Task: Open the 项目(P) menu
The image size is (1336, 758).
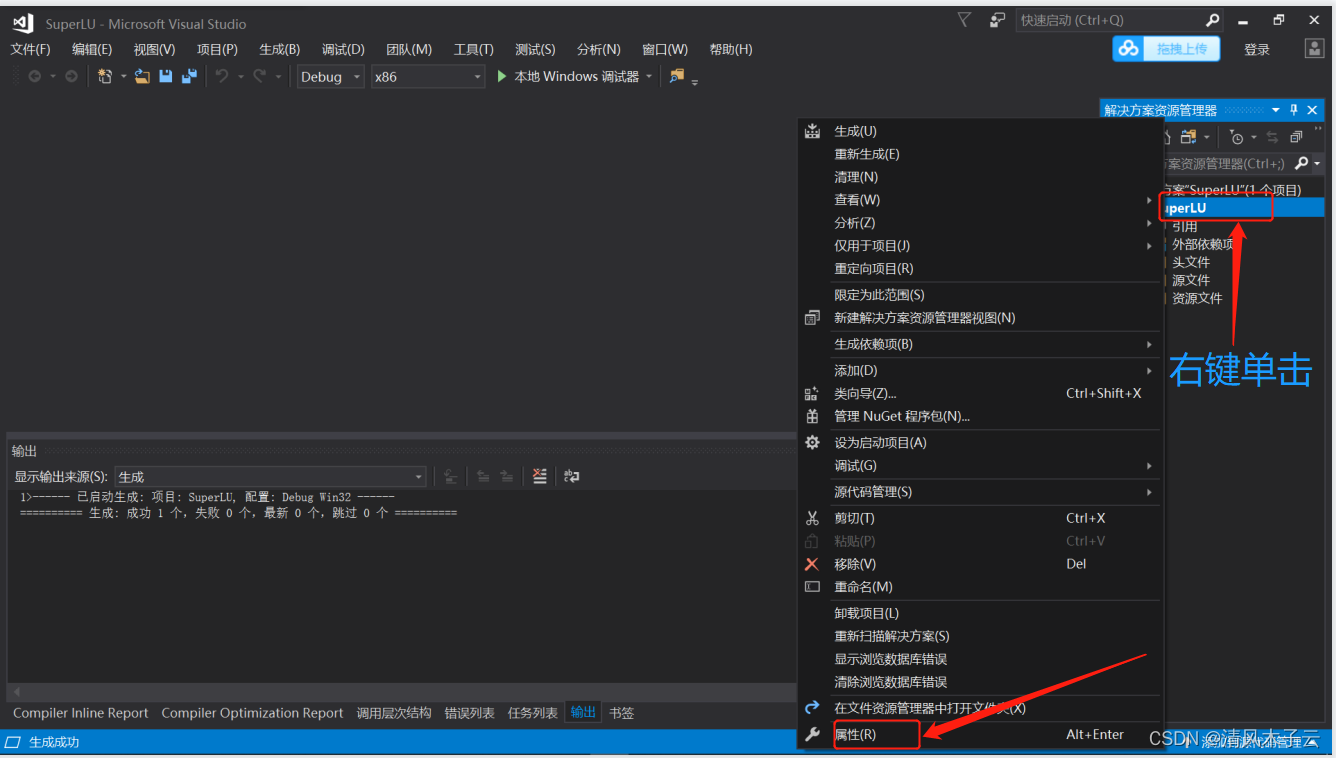Action: 217,49
